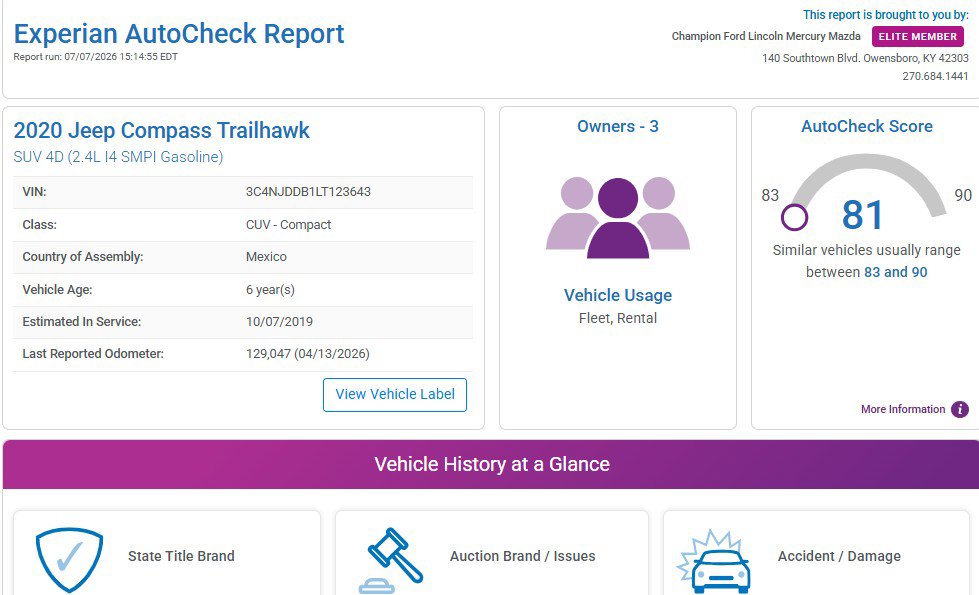Click the Accident / Damage car icon
The image size is (979, 595).
(x=714, y=561)
